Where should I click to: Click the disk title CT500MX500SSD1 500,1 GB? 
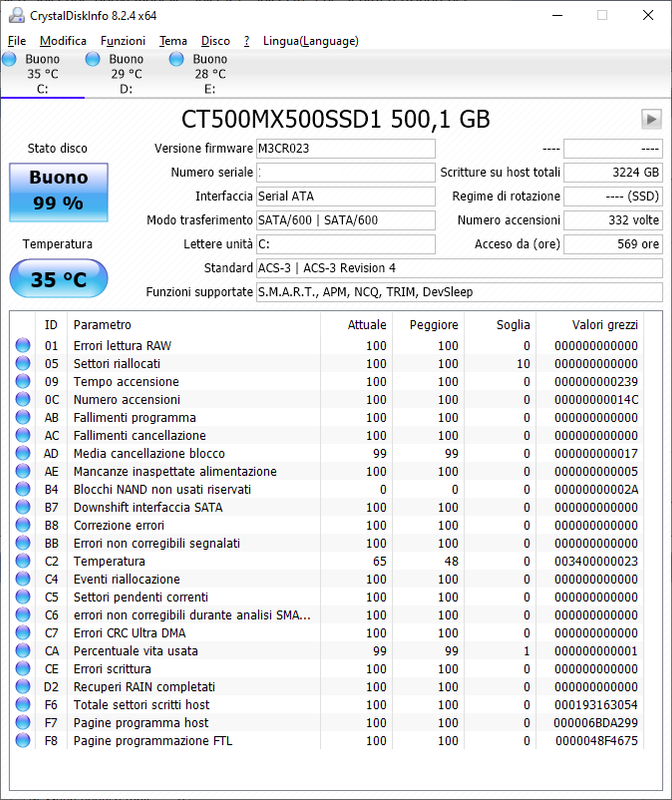tap(335, 119)
